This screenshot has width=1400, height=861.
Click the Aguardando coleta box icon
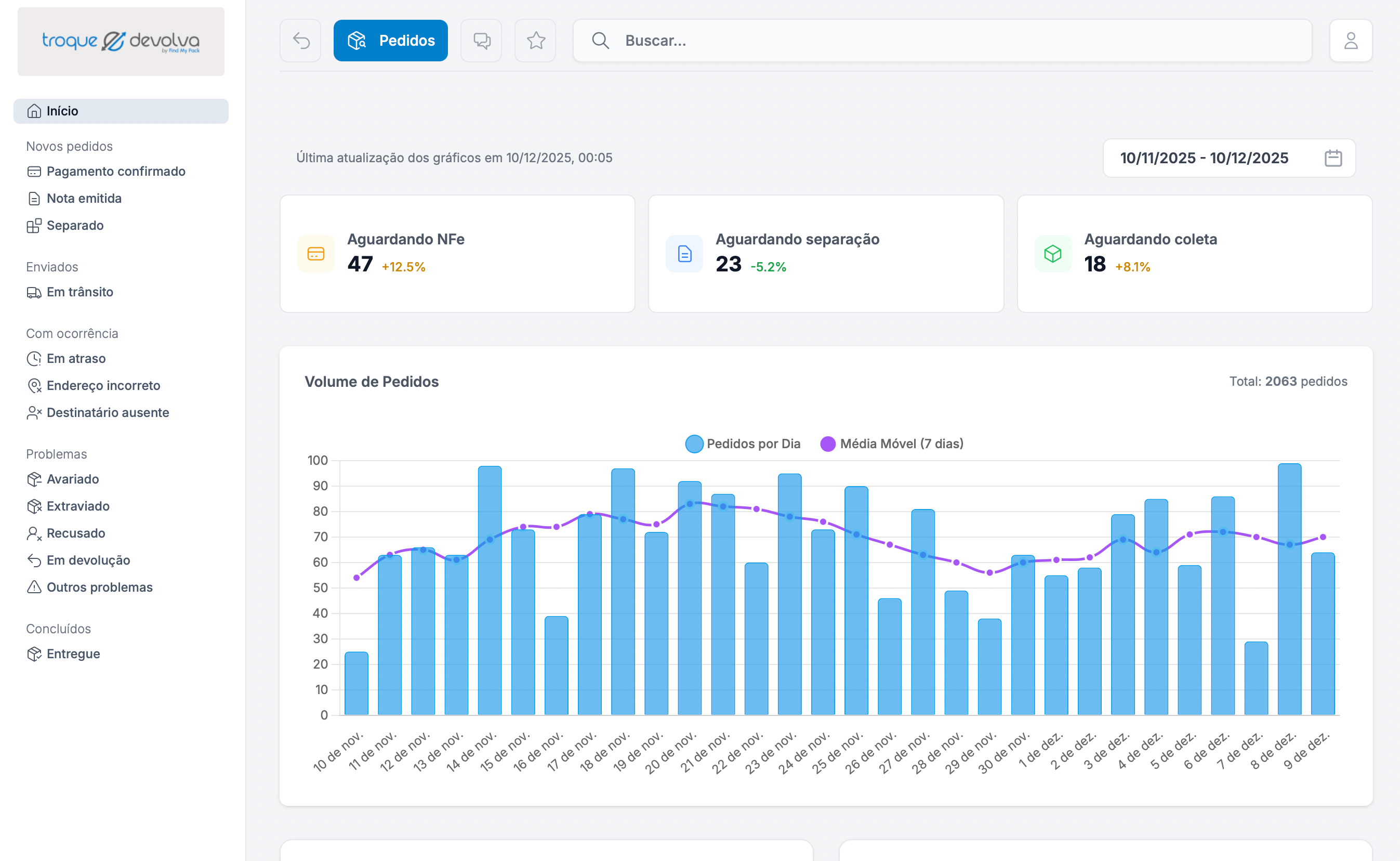coord(1053,253)
